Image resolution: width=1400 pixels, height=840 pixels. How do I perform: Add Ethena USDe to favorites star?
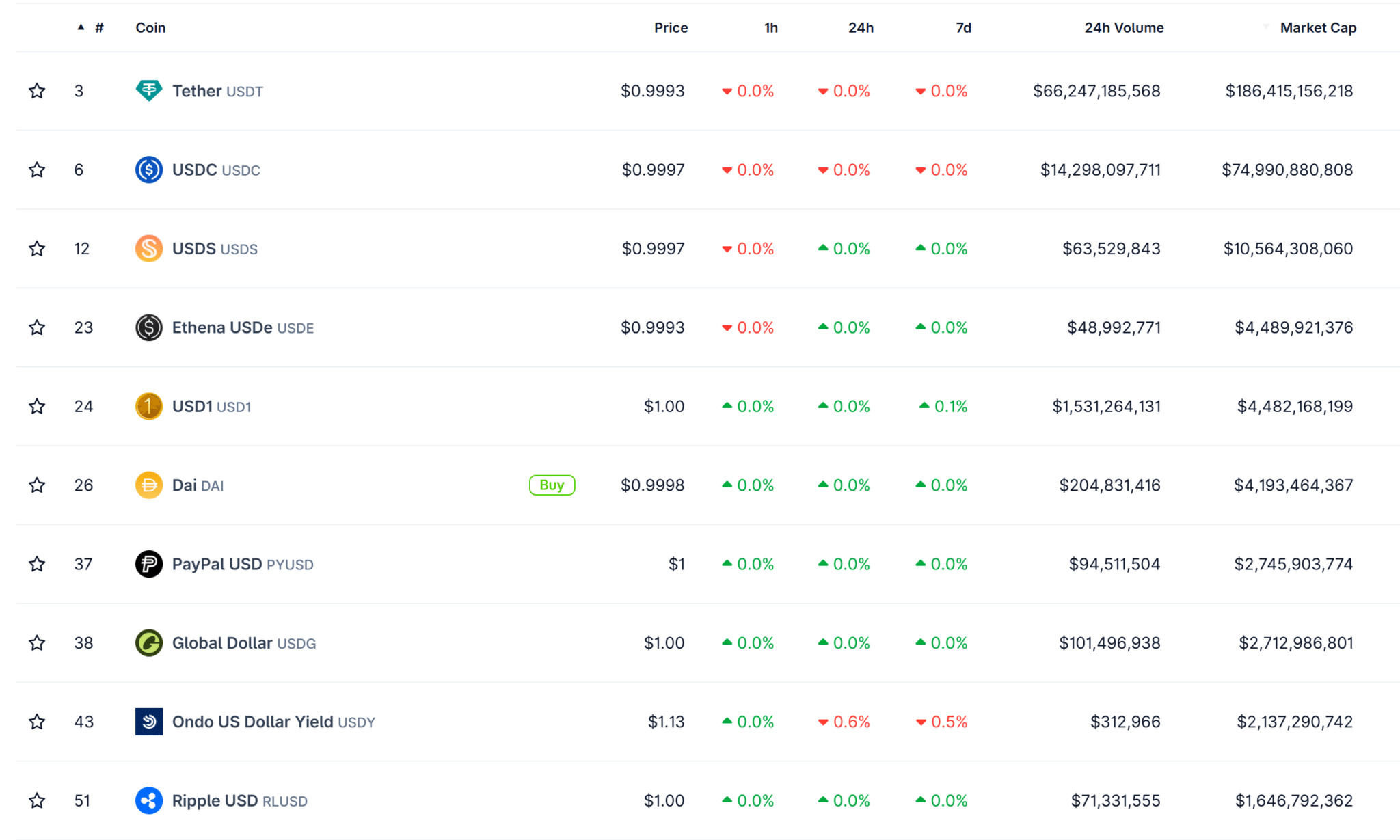tap(37, 327)
